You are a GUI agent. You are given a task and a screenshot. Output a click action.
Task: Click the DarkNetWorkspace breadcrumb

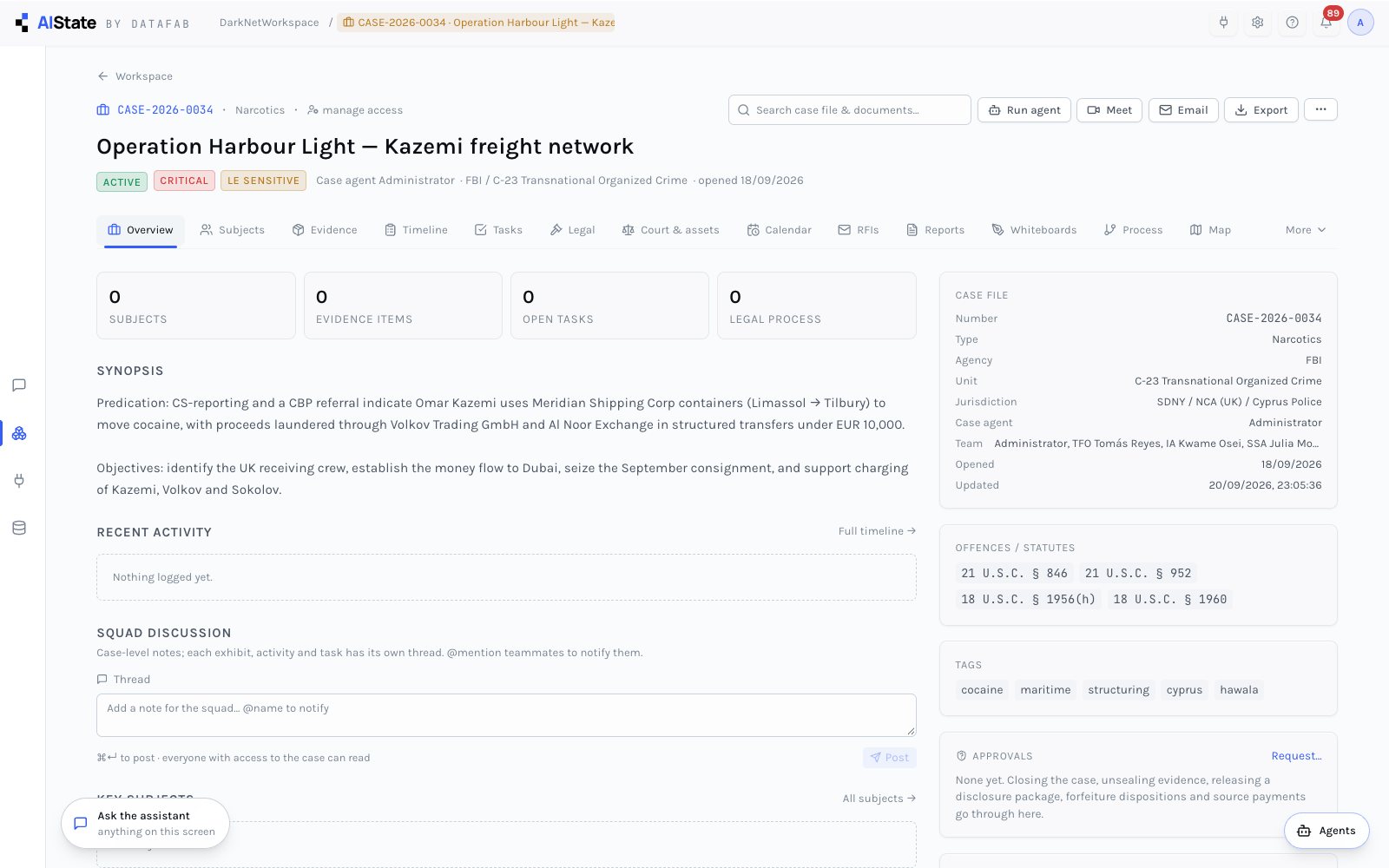click(269, 23)
